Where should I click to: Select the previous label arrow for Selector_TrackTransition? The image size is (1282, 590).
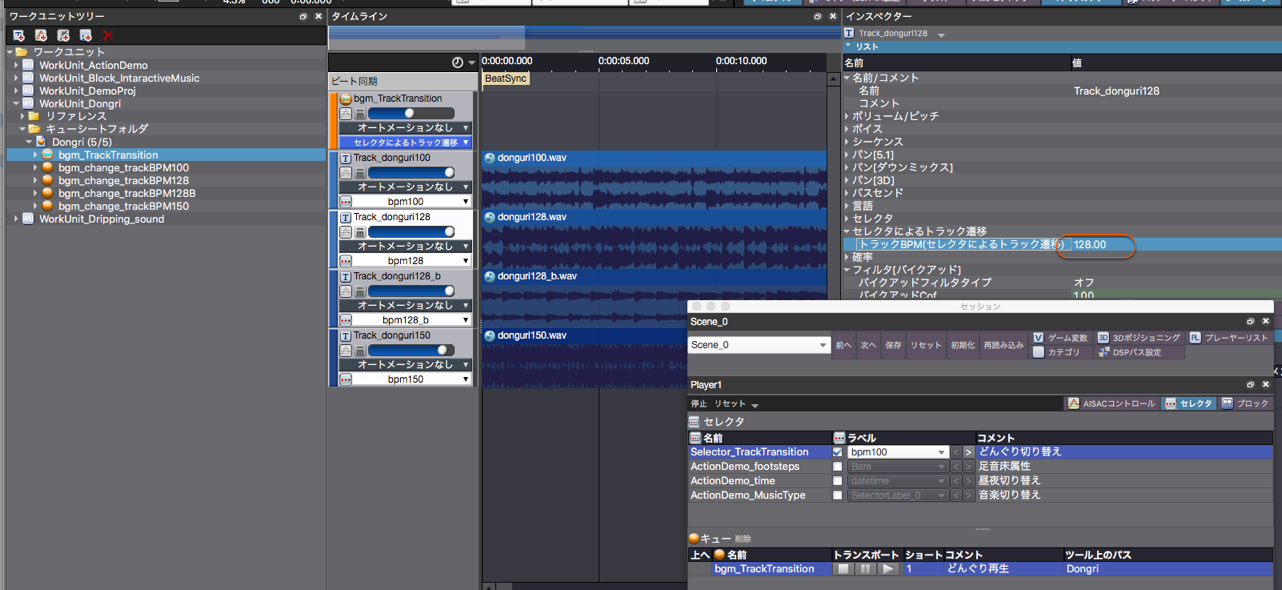[x=956, y=452]
